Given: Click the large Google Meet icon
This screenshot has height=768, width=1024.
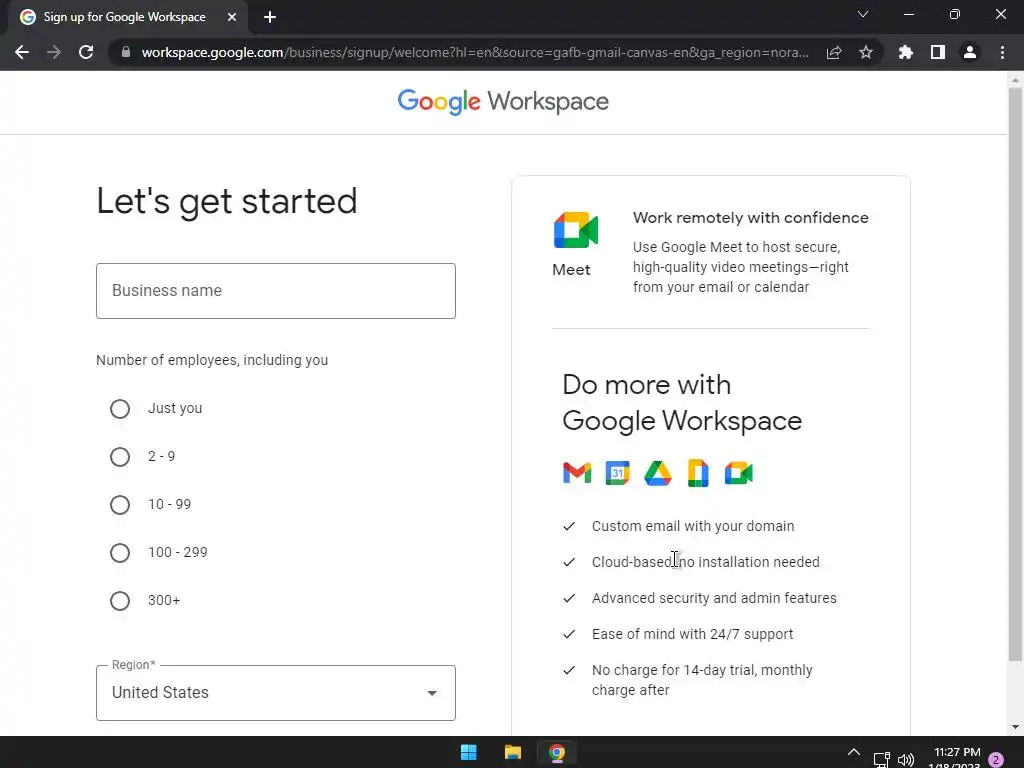Looking at the screenshot, I should 575,230.
